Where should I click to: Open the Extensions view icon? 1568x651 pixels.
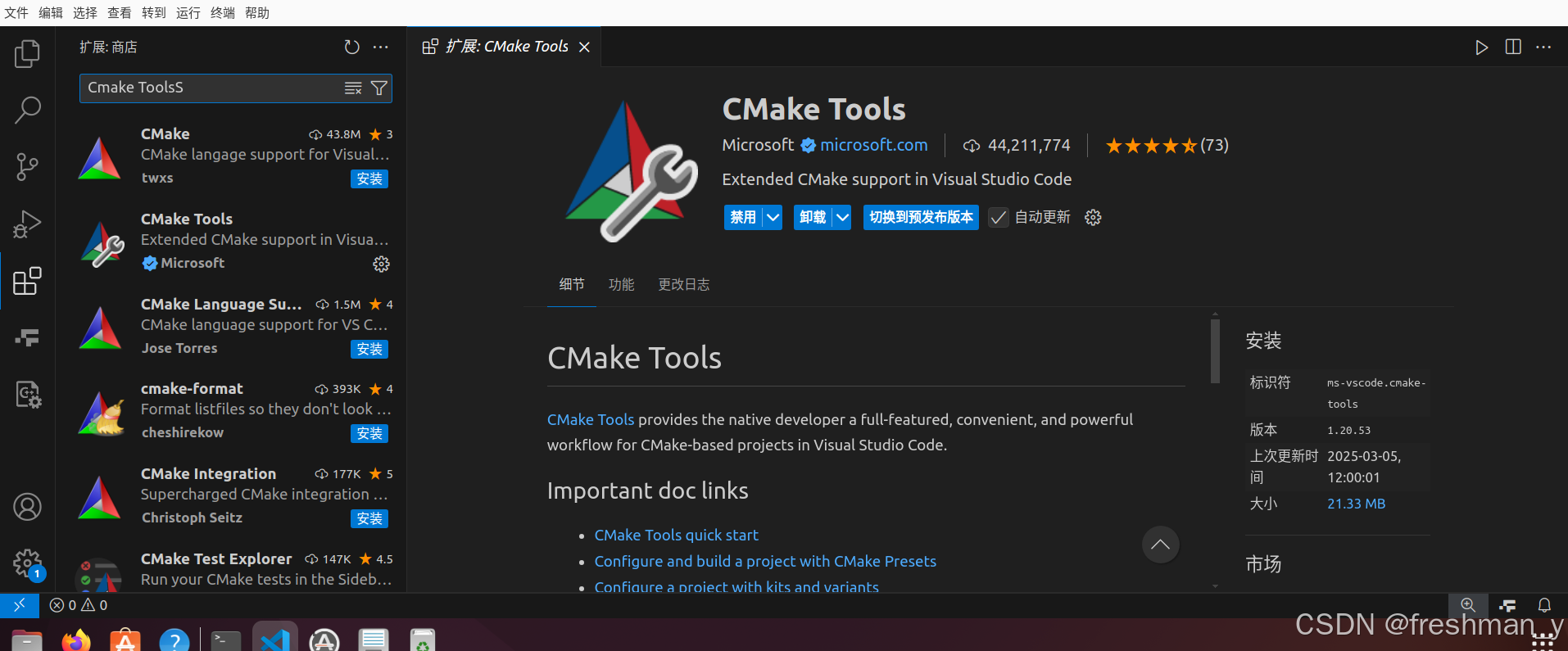[x=27, y=281]
